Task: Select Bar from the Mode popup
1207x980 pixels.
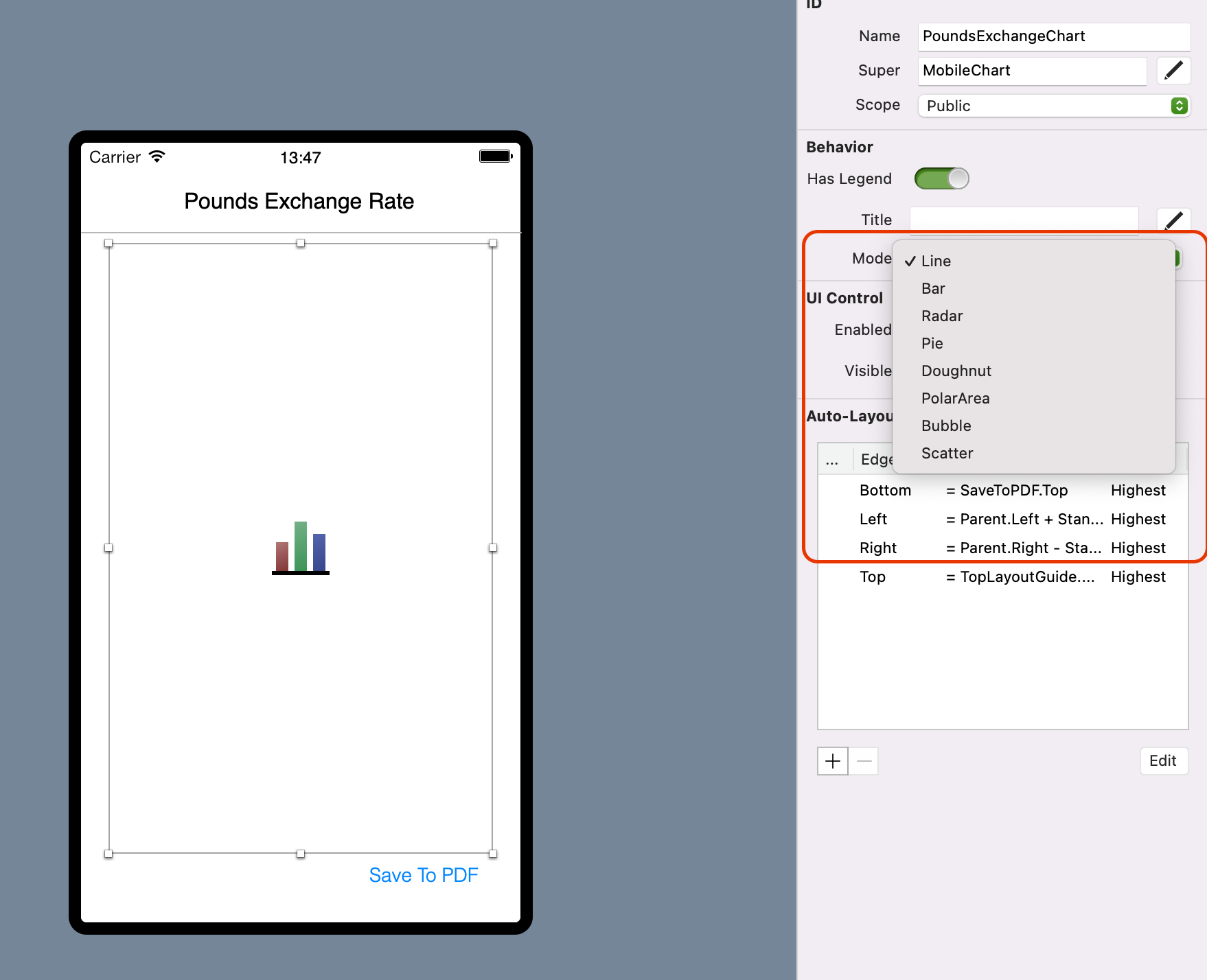Action: [933, 288]
